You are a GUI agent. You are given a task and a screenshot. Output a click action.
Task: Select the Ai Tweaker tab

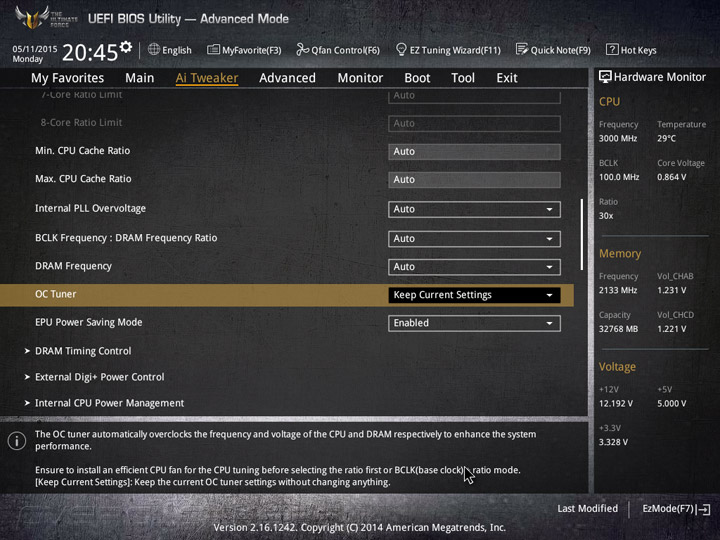click(207, 78)
